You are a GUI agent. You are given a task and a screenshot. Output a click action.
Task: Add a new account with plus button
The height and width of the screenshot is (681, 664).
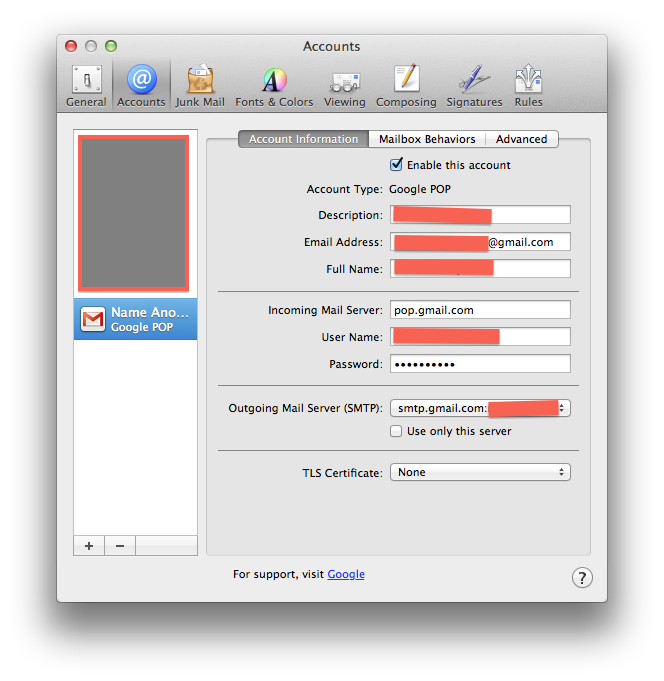click(x=89, y=546)
